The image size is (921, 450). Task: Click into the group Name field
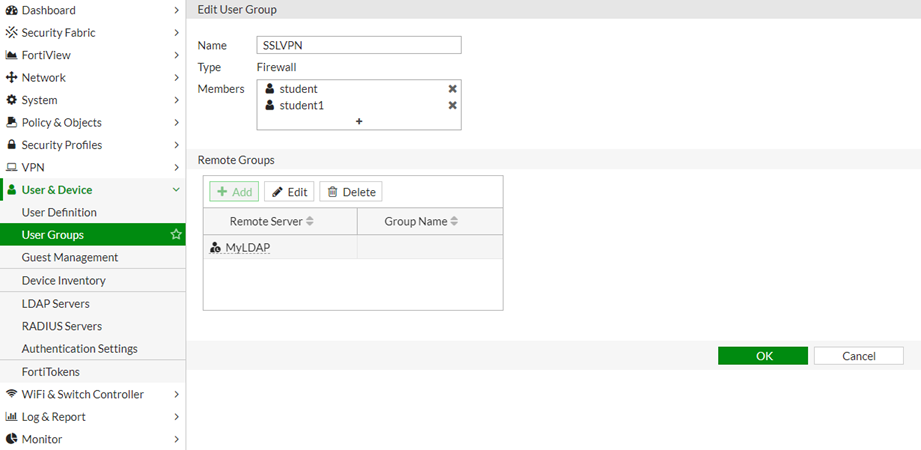point(358,45)
